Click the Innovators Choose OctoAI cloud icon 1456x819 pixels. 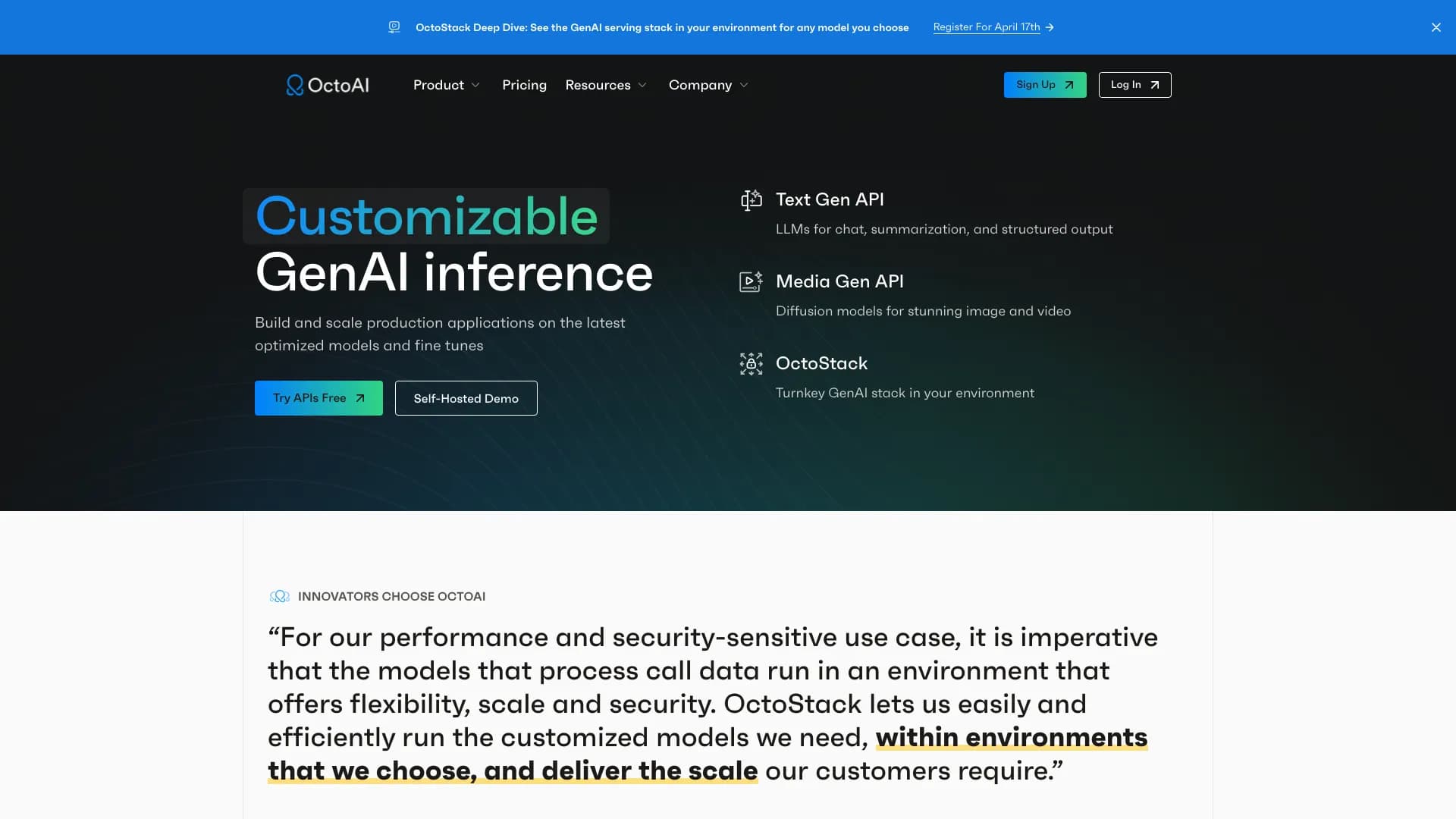pyautogui.click(x=280, y=597)
